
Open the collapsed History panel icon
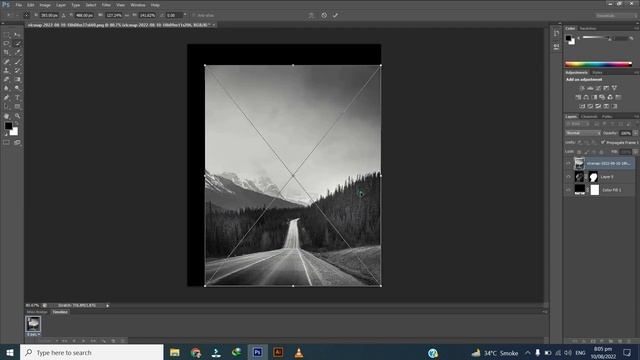click(557, 33)
